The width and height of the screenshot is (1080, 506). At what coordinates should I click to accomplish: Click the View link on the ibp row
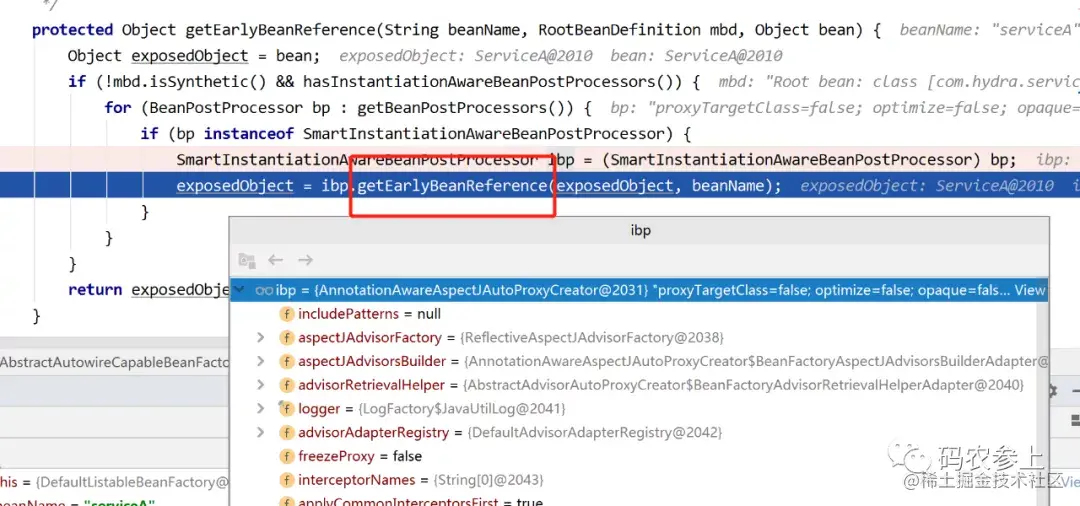(1030, 291)
